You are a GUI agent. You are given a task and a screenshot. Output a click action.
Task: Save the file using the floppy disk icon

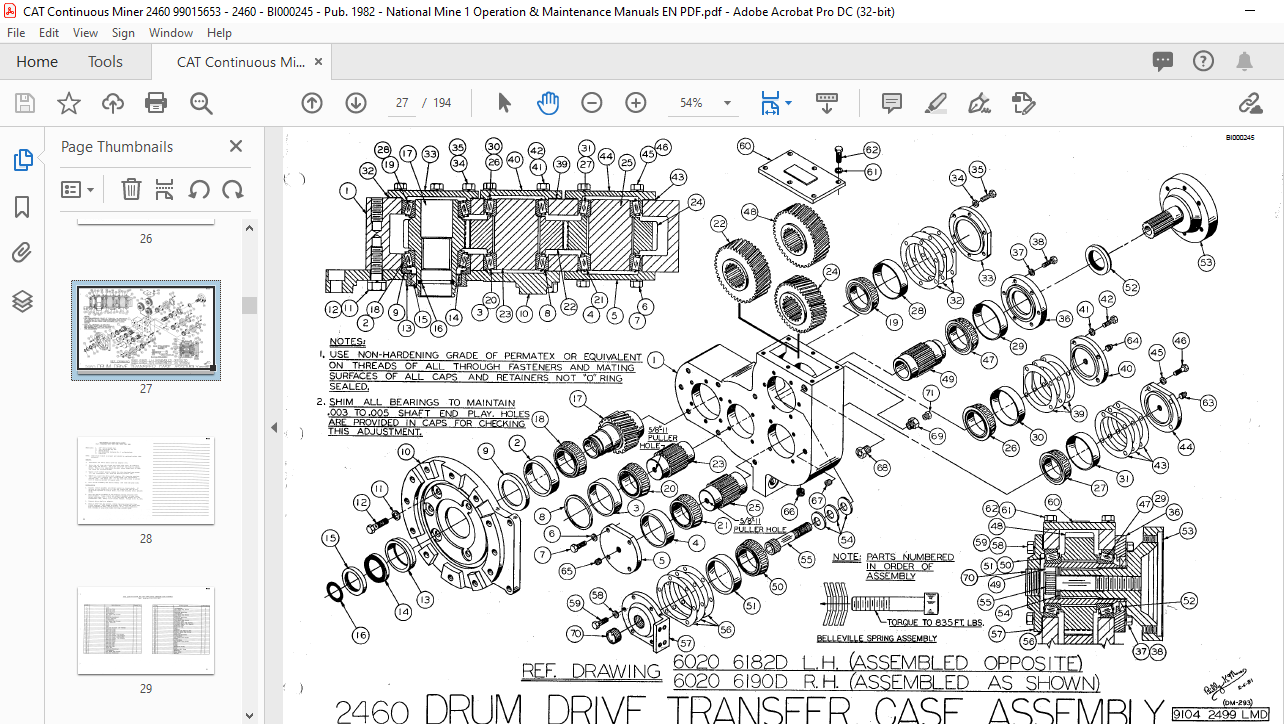point(25,103)
